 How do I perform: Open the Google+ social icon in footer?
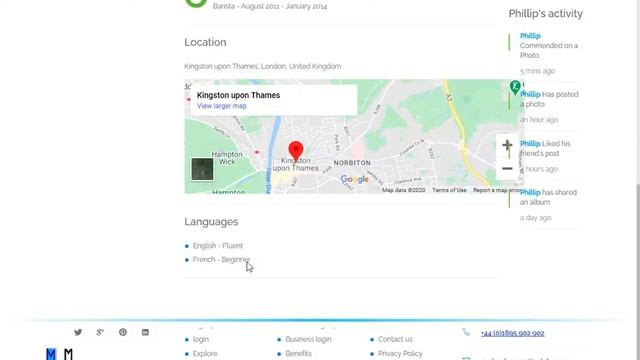(100, 332)
